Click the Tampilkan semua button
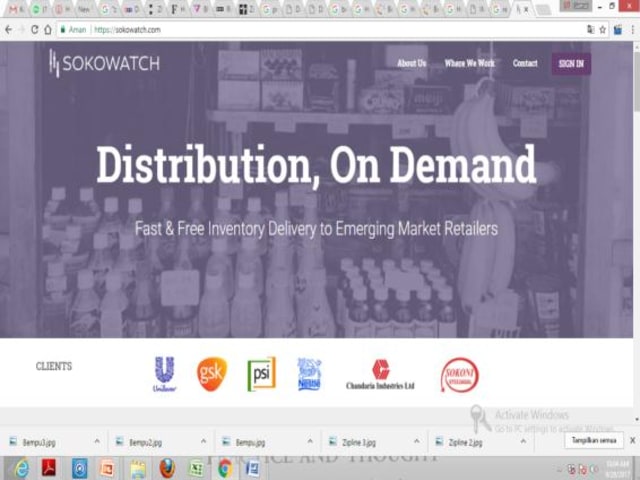The image size is (640, 480). 594,440
